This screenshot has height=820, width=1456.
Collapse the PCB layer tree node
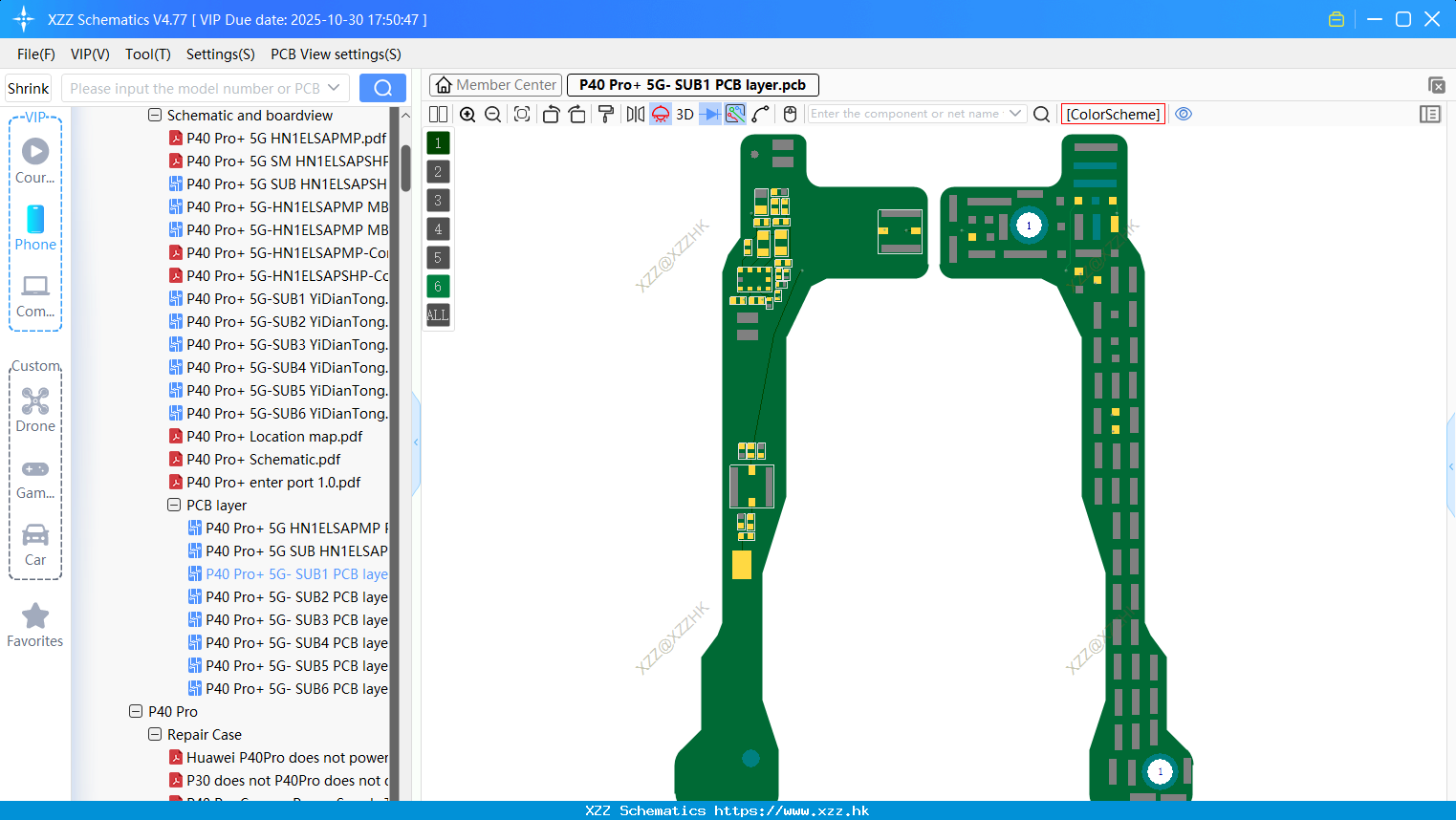pyautogui.click(x=174, y=506)
